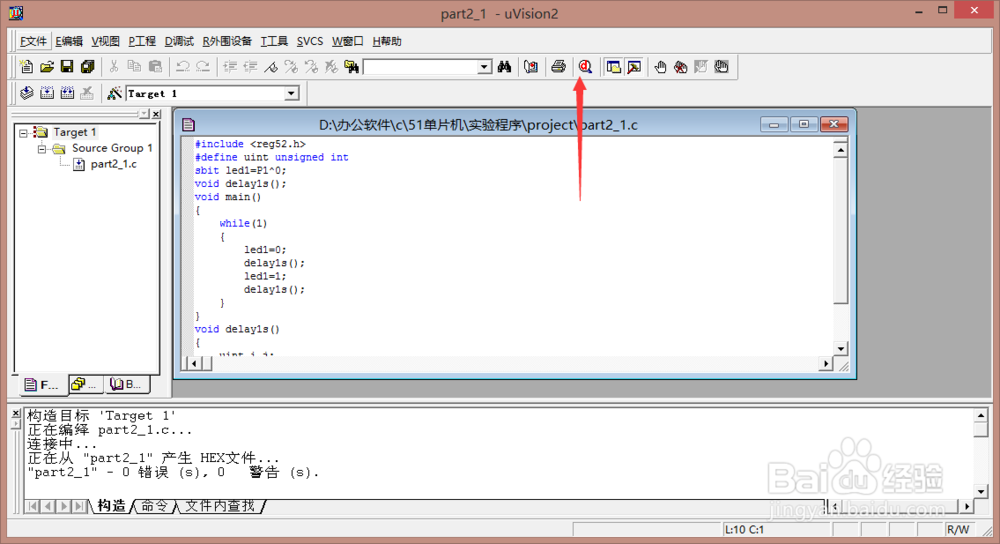This screenshot has width=1000, height=544.
Task: Open the V视图 menu
Action: pyautogui.click(x=105, y=41)
